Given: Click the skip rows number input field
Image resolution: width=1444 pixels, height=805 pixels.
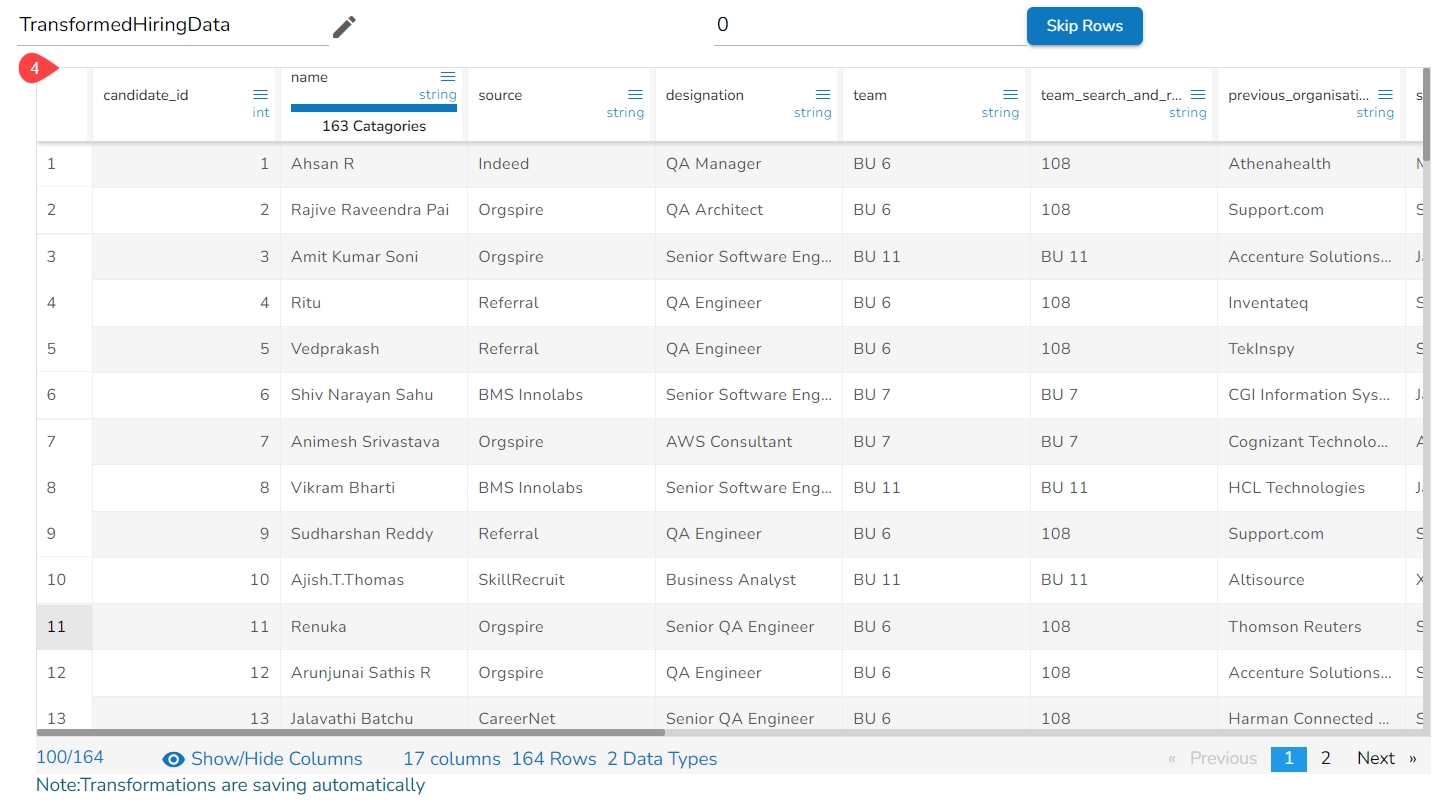Looking at the screenshot, I should [x=868, y=26].
